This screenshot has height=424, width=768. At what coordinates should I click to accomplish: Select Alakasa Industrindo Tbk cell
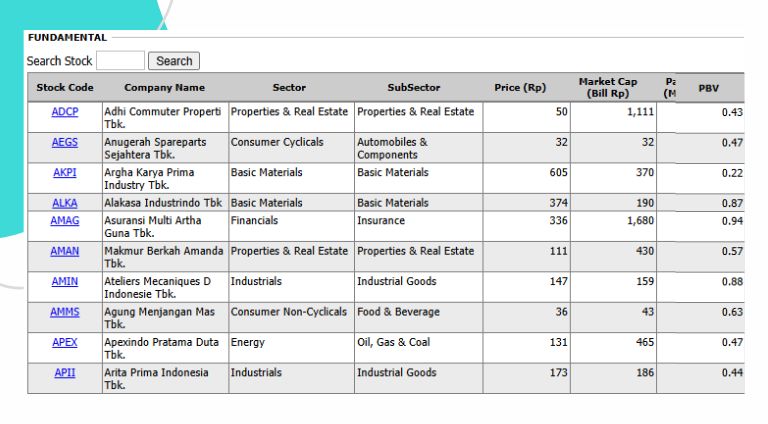[165, 203]
